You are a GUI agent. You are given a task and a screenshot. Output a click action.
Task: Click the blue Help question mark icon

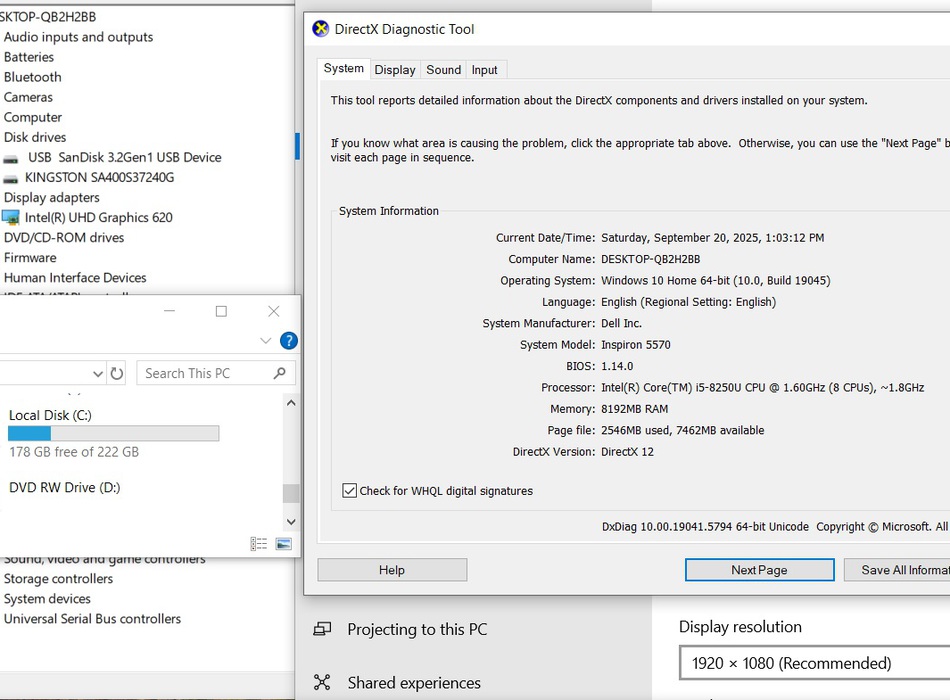(x=288, y=341)
